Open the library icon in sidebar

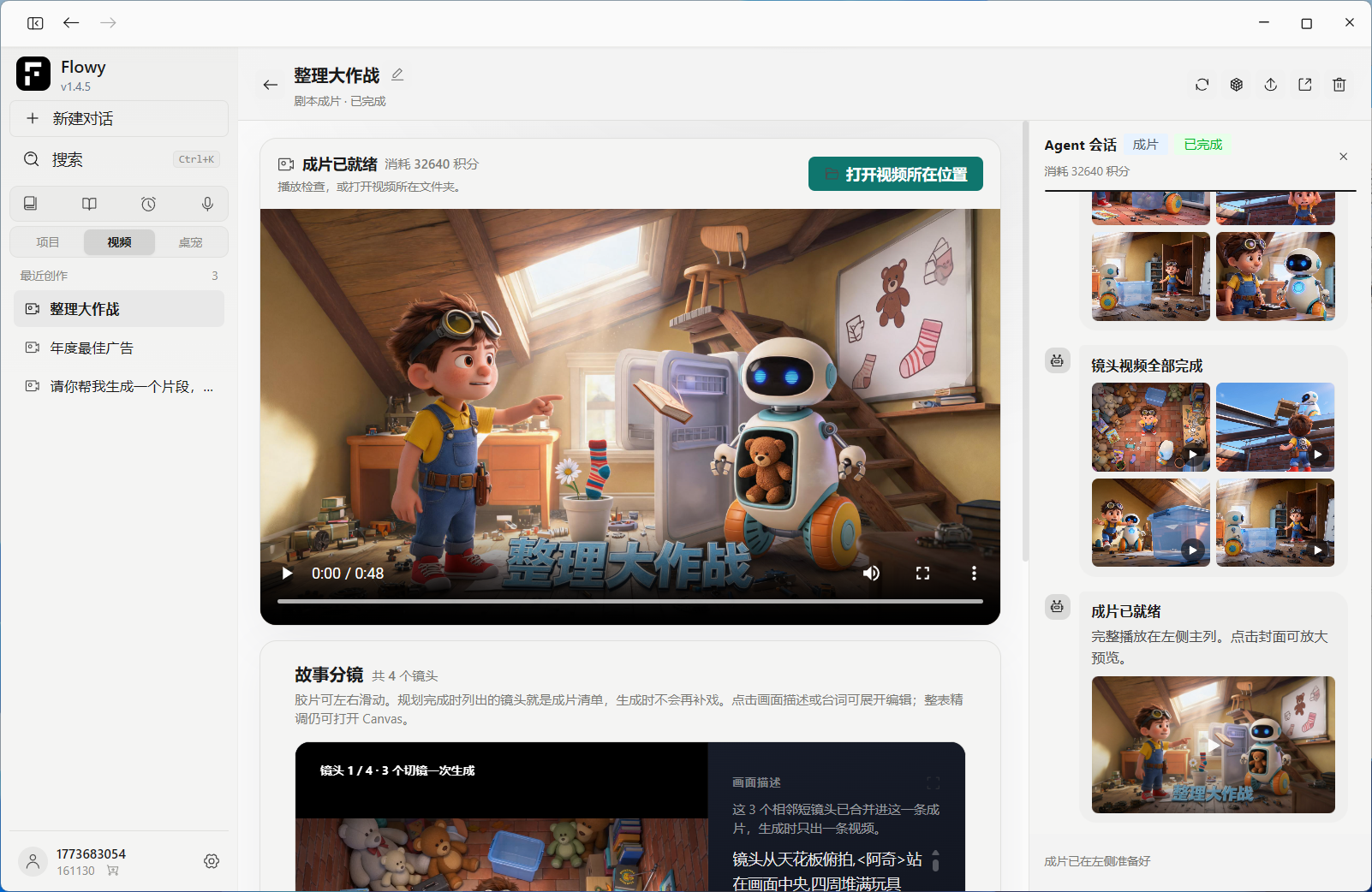click(30, 204)
